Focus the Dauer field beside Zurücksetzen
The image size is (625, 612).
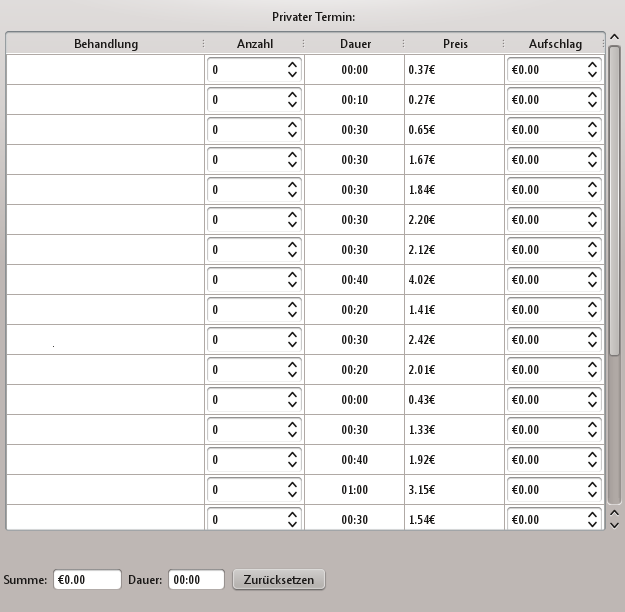(197, 579)
